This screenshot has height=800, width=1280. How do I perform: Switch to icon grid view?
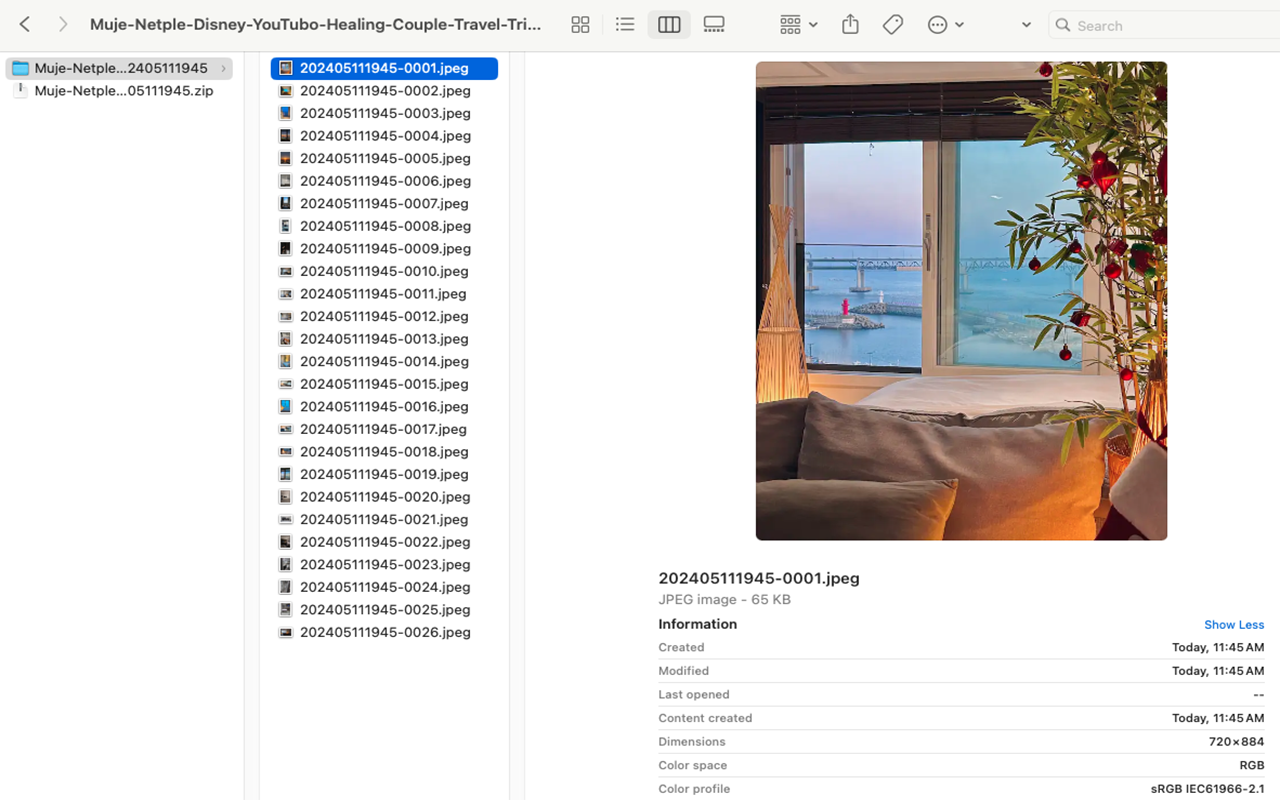(x=580, y=25)
